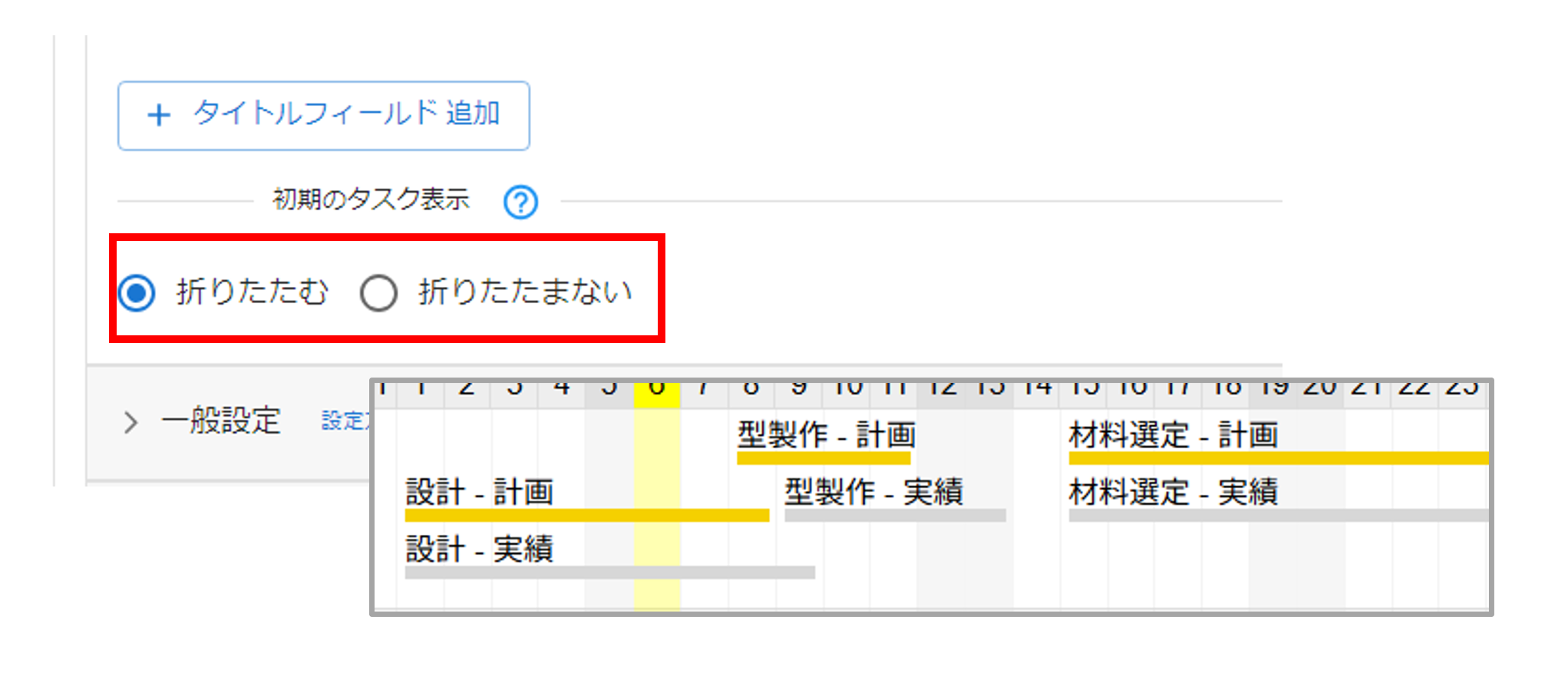Screen dimensions: 1568x686
Task: Click the 設計 - 計画 task label
Action: [480, 492]
